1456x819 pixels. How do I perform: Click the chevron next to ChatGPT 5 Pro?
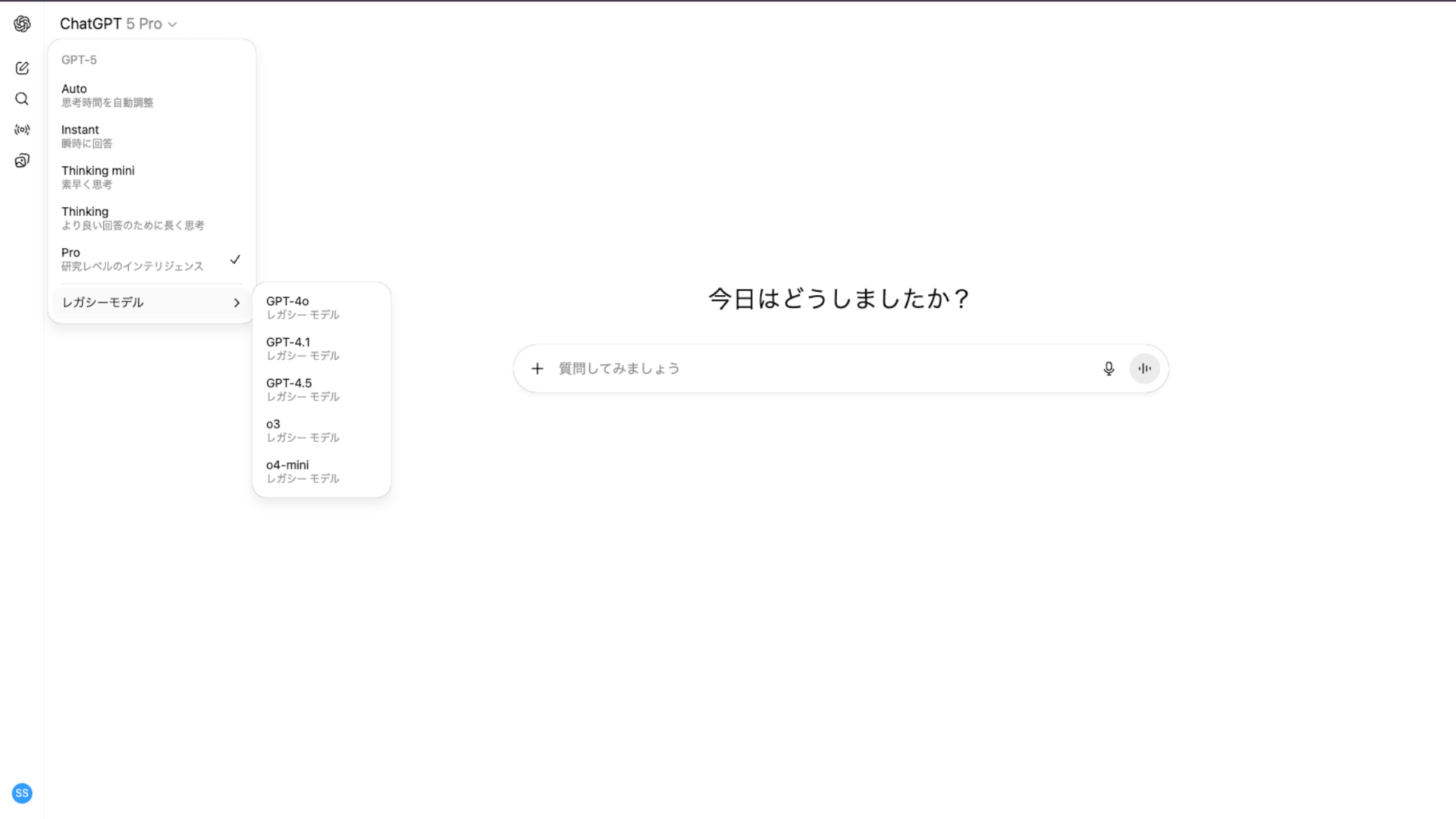point(171,24)
